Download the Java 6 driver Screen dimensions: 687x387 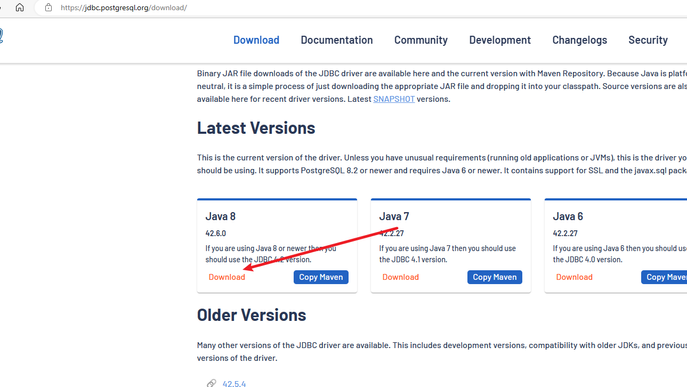click(x=574, y=277)
